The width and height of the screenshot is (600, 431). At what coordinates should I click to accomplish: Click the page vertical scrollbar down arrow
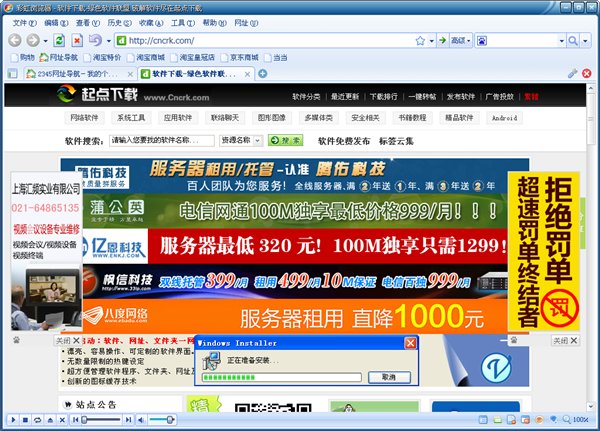[x=591, y=407]
